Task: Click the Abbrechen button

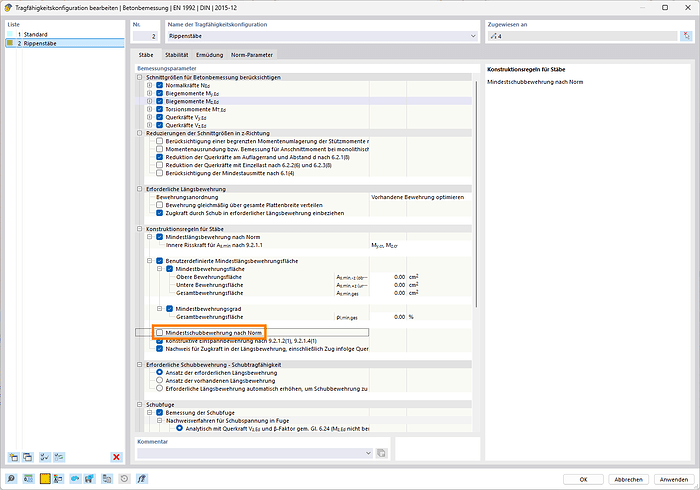Action: click(627, 479)
